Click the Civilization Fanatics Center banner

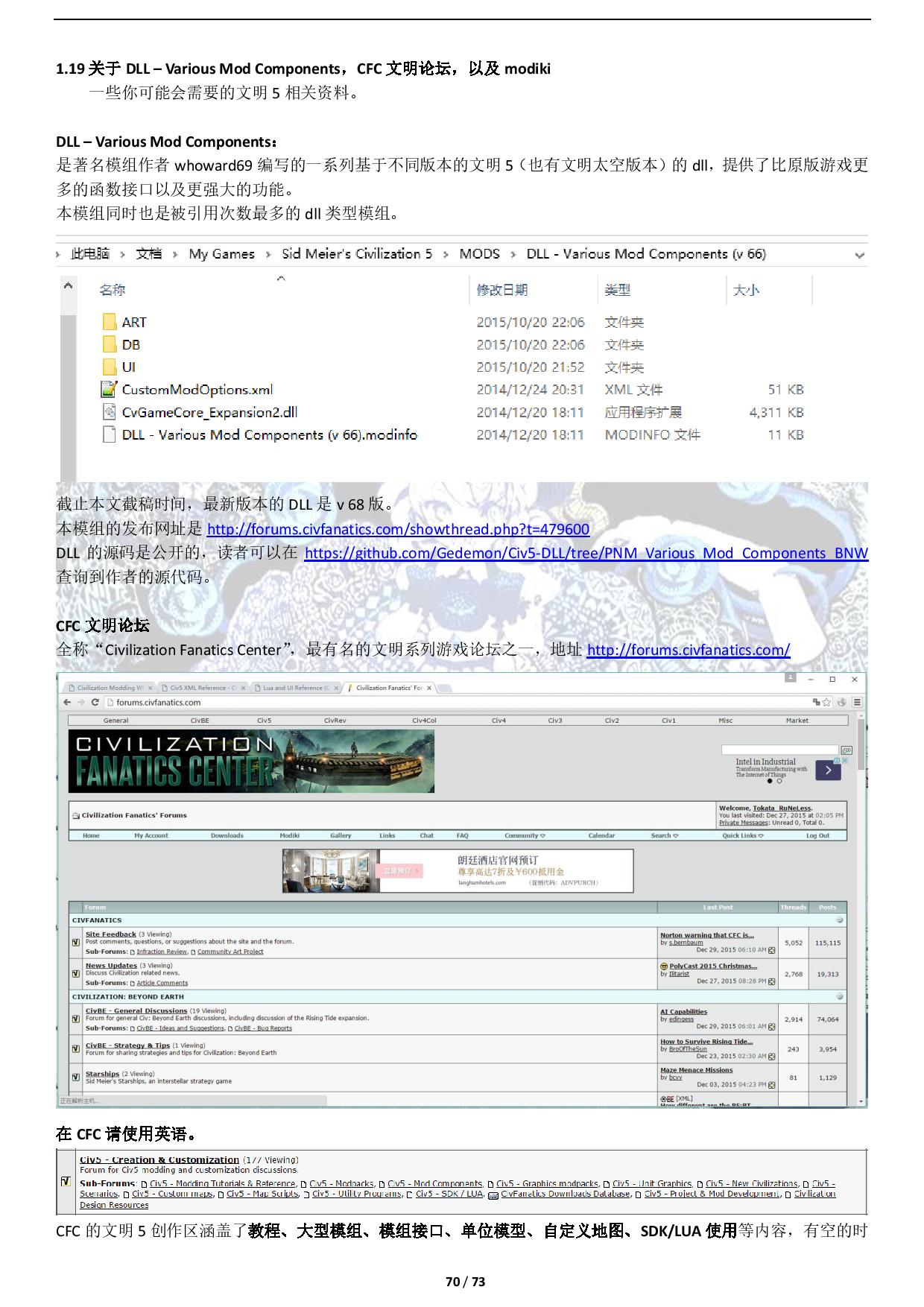click(x=251, y=761)
